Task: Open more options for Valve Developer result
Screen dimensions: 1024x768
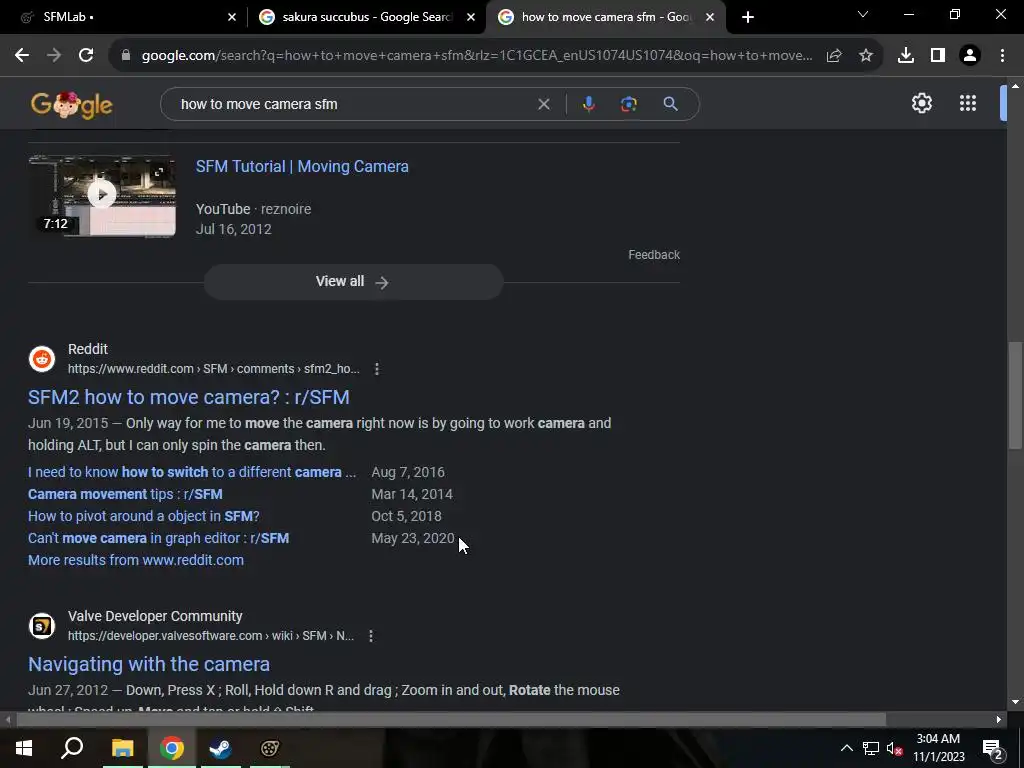Action: [371, 636]
